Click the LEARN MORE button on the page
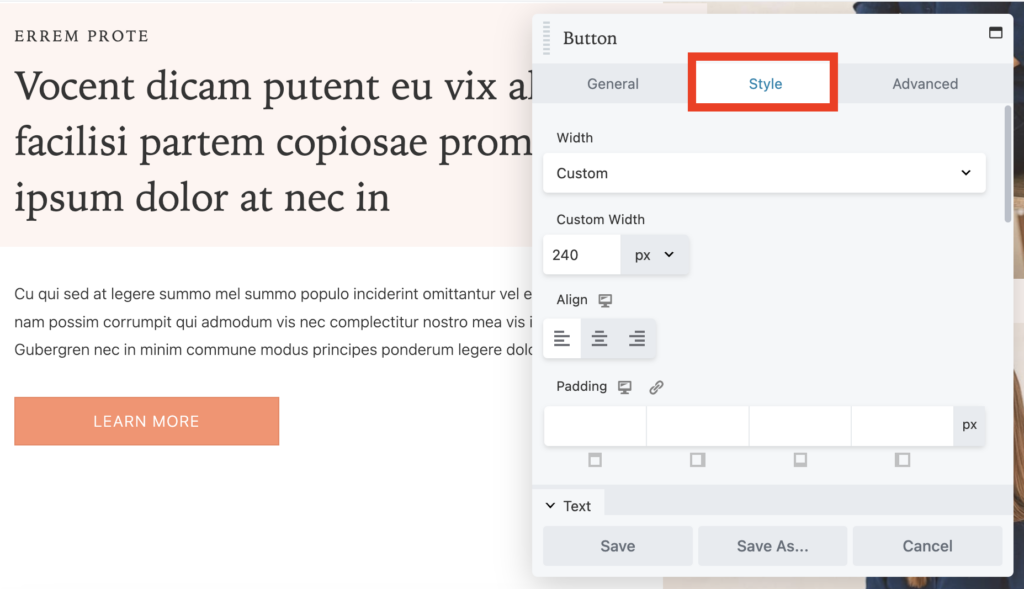Viewport: 1024px width, 589px height. coord(146,421)
